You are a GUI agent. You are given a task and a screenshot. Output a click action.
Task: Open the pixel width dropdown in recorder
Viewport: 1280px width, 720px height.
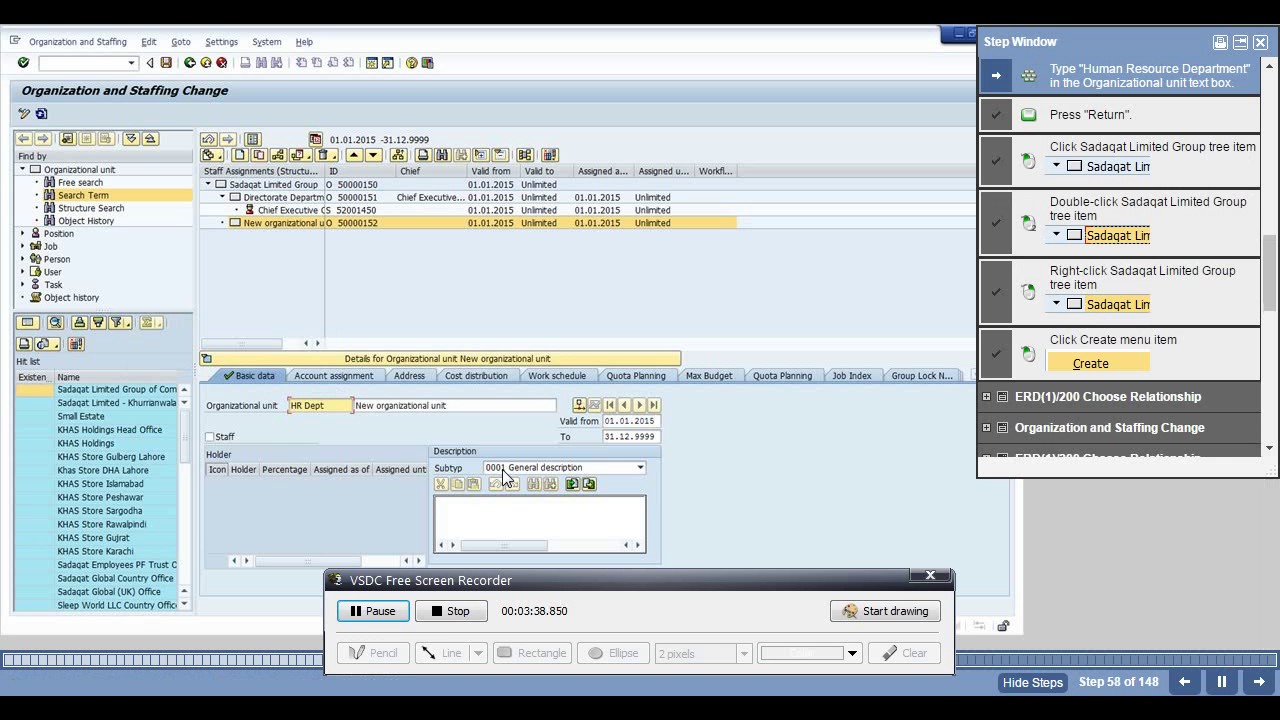point(743,654)
